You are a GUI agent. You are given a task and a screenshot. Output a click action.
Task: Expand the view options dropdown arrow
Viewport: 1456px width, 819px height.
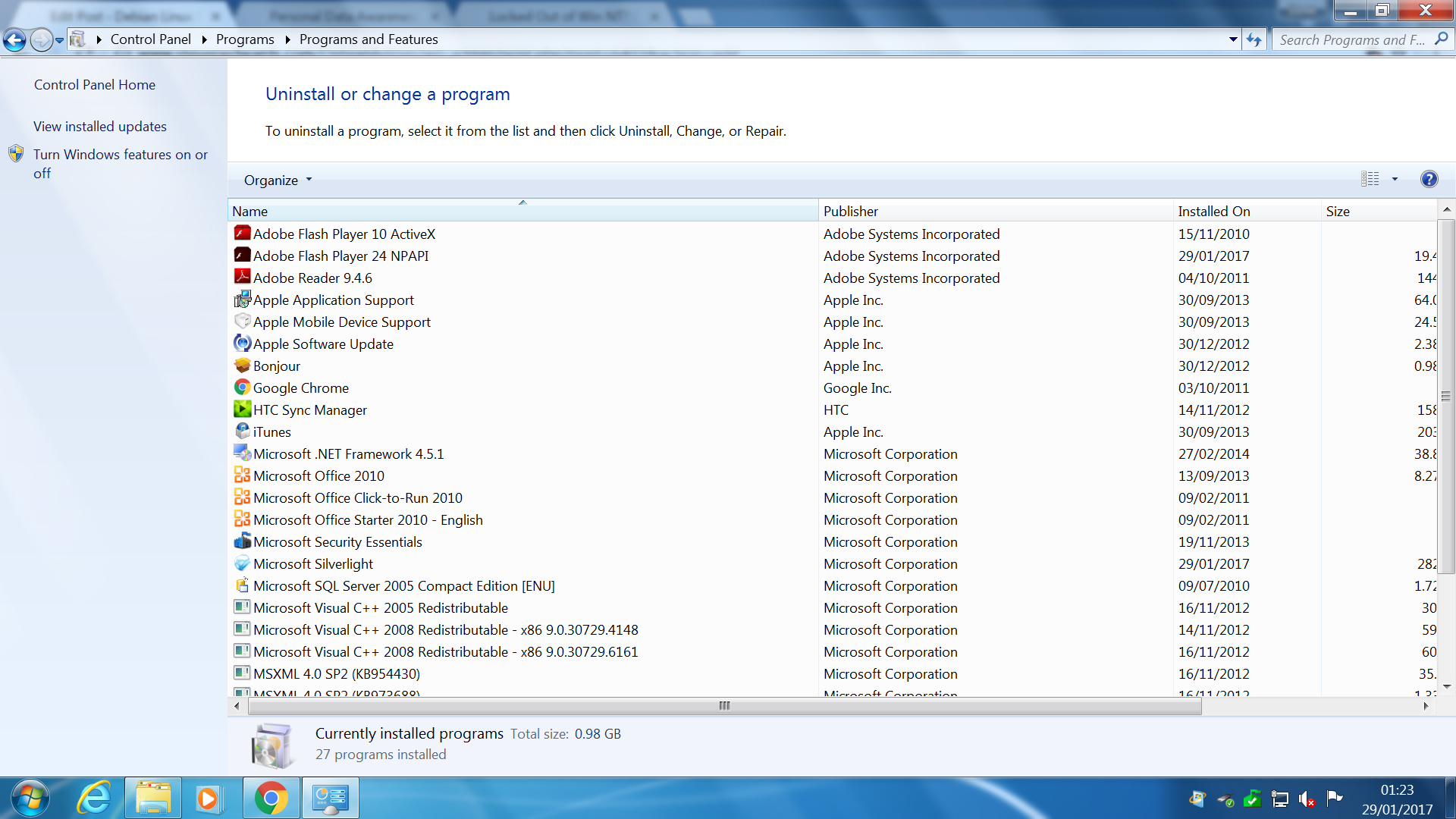(1395, 180)
